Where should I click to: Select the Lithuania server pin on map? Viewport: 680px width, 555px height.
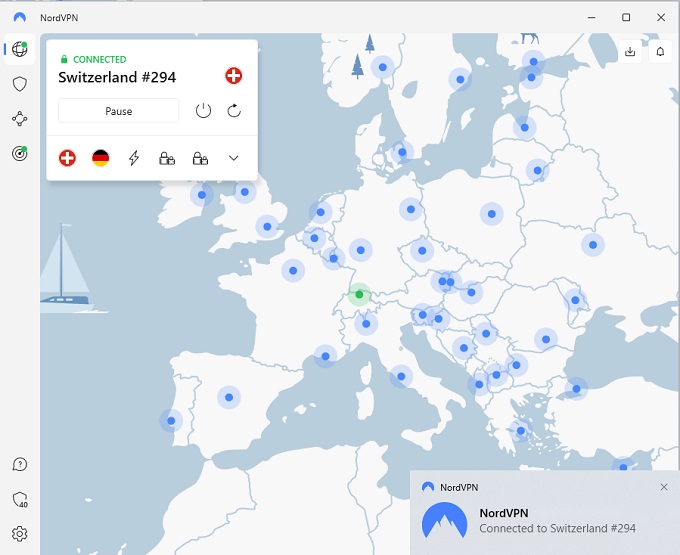tap(537, 170)
